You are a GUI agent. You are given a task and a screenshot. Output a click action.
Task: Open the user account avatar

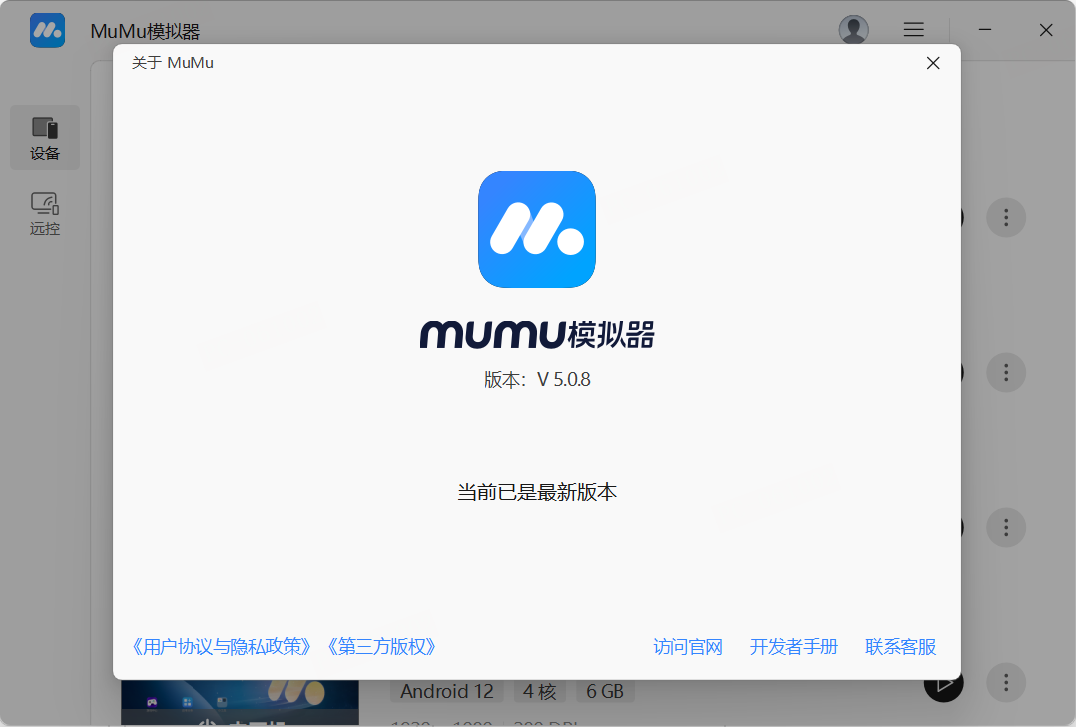click(x=853, y=30)
